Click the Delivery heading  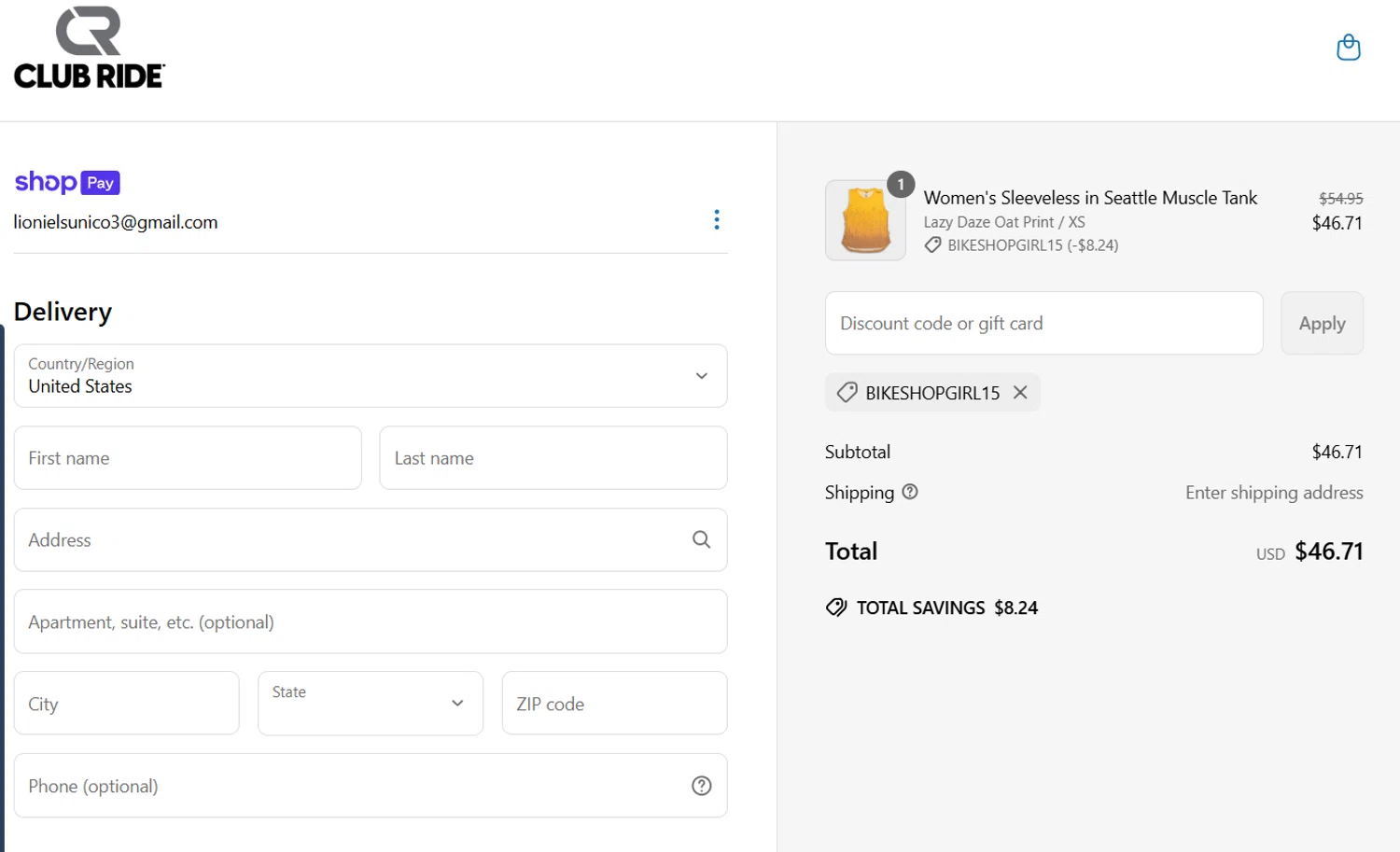63,312
